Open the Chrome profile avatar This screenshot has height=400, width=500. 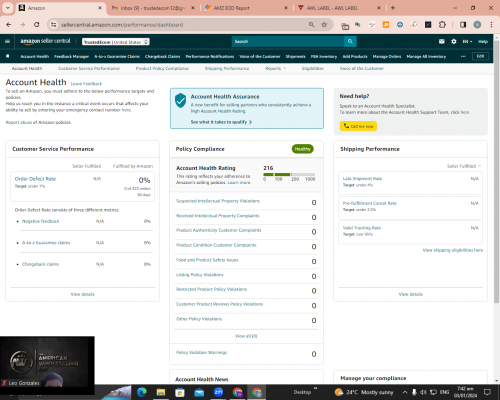pos(477,25)
